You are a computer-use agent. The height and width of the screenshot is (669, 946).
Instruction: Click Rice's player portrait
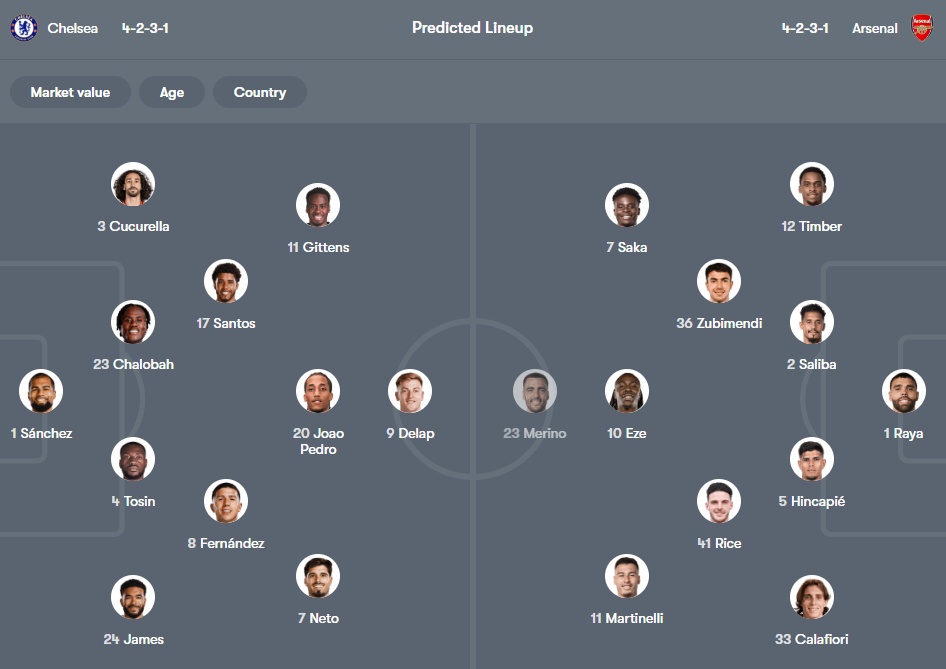point(719,501)
